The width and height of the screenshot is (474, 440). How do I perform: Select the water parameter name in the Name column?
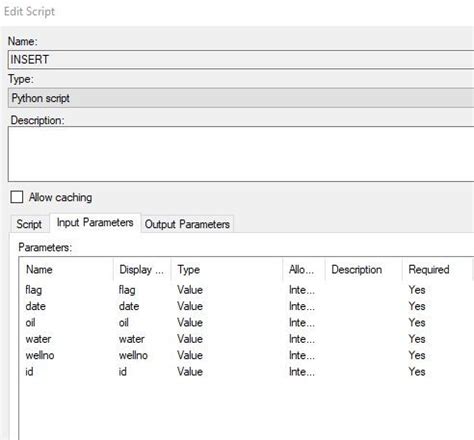38,339
